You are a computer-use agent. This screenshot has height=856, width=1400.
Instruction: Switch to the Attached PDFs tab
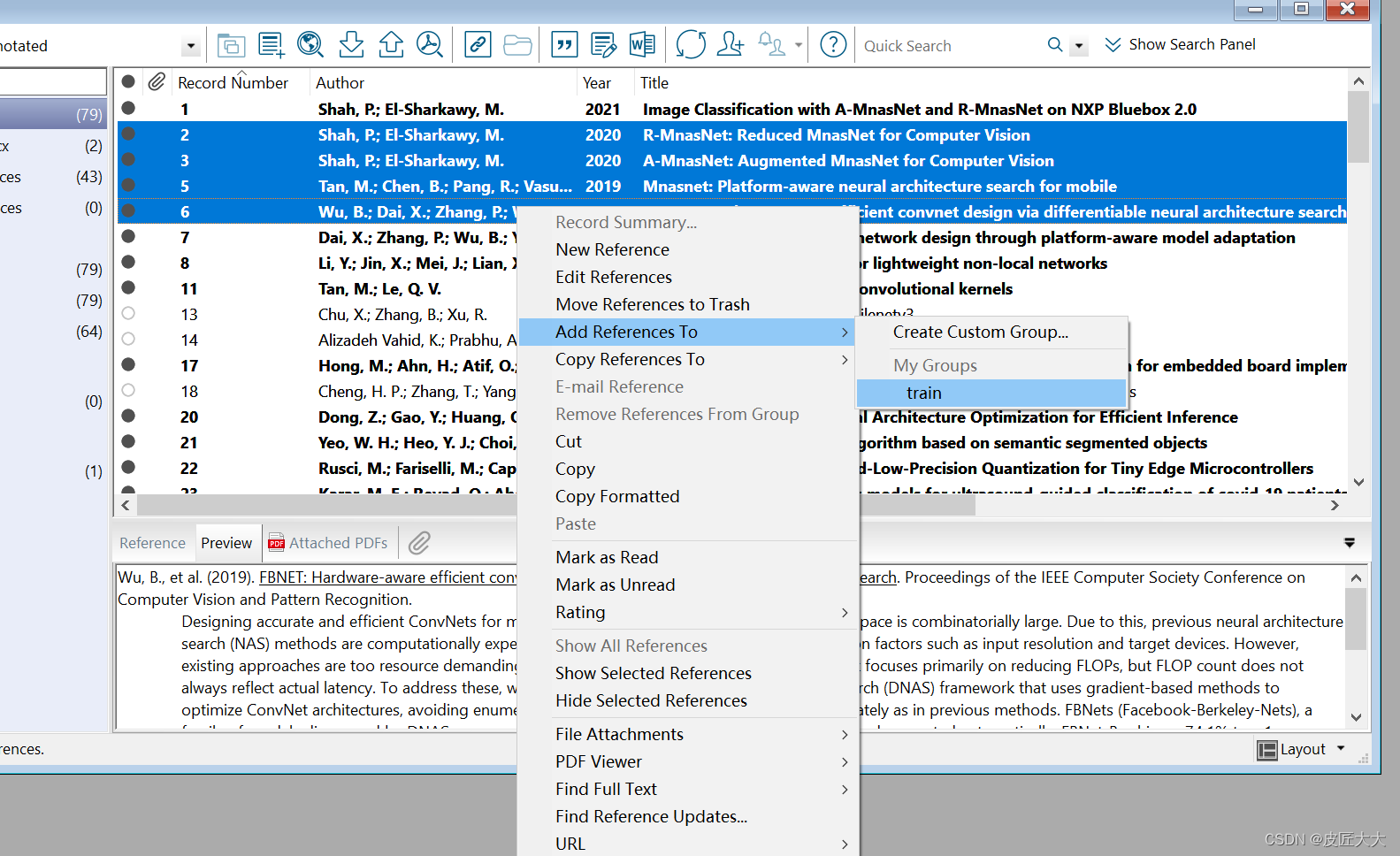[328, 543]
